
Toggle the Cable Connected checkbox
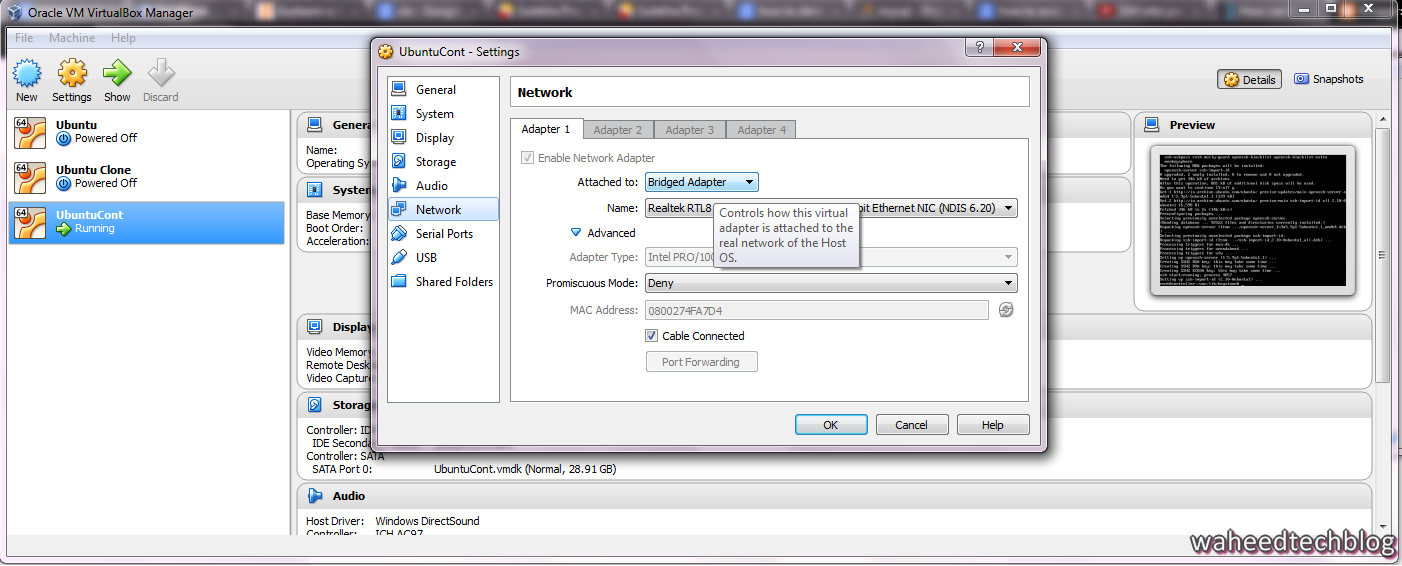(652, 336)
